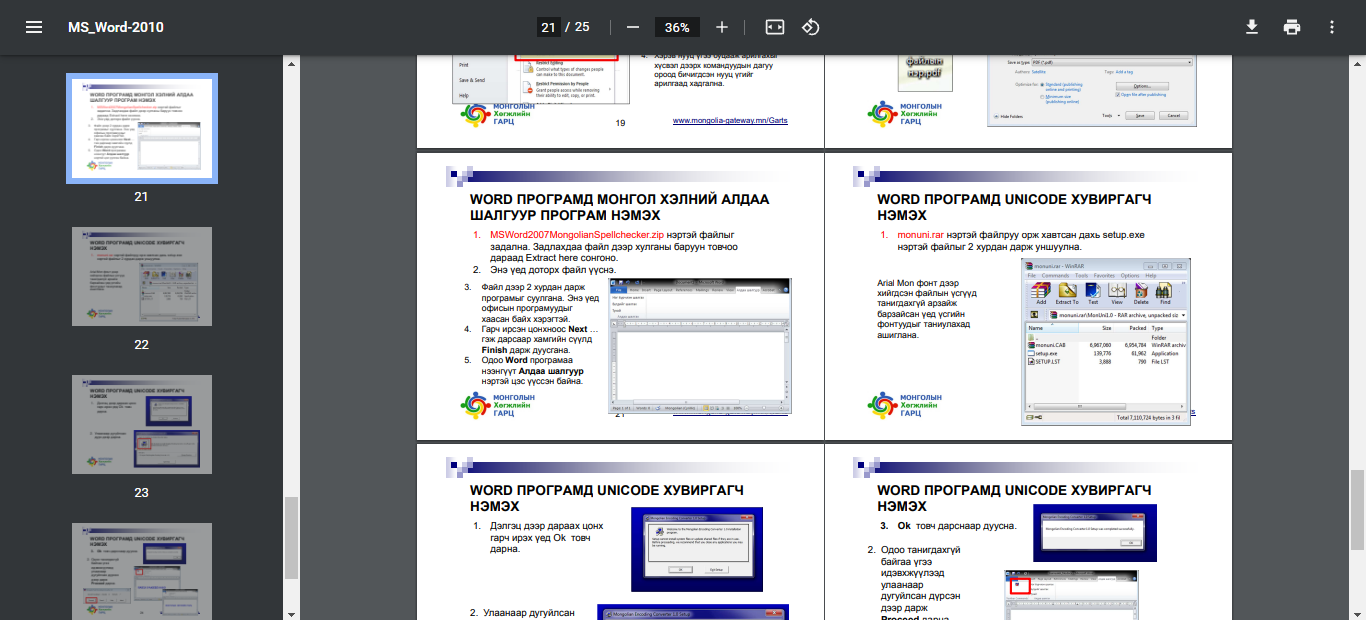Rotate the document counterclockwise
This screenshot has width=1366, height=620.
pyautogui.click(x=811, y=27)
